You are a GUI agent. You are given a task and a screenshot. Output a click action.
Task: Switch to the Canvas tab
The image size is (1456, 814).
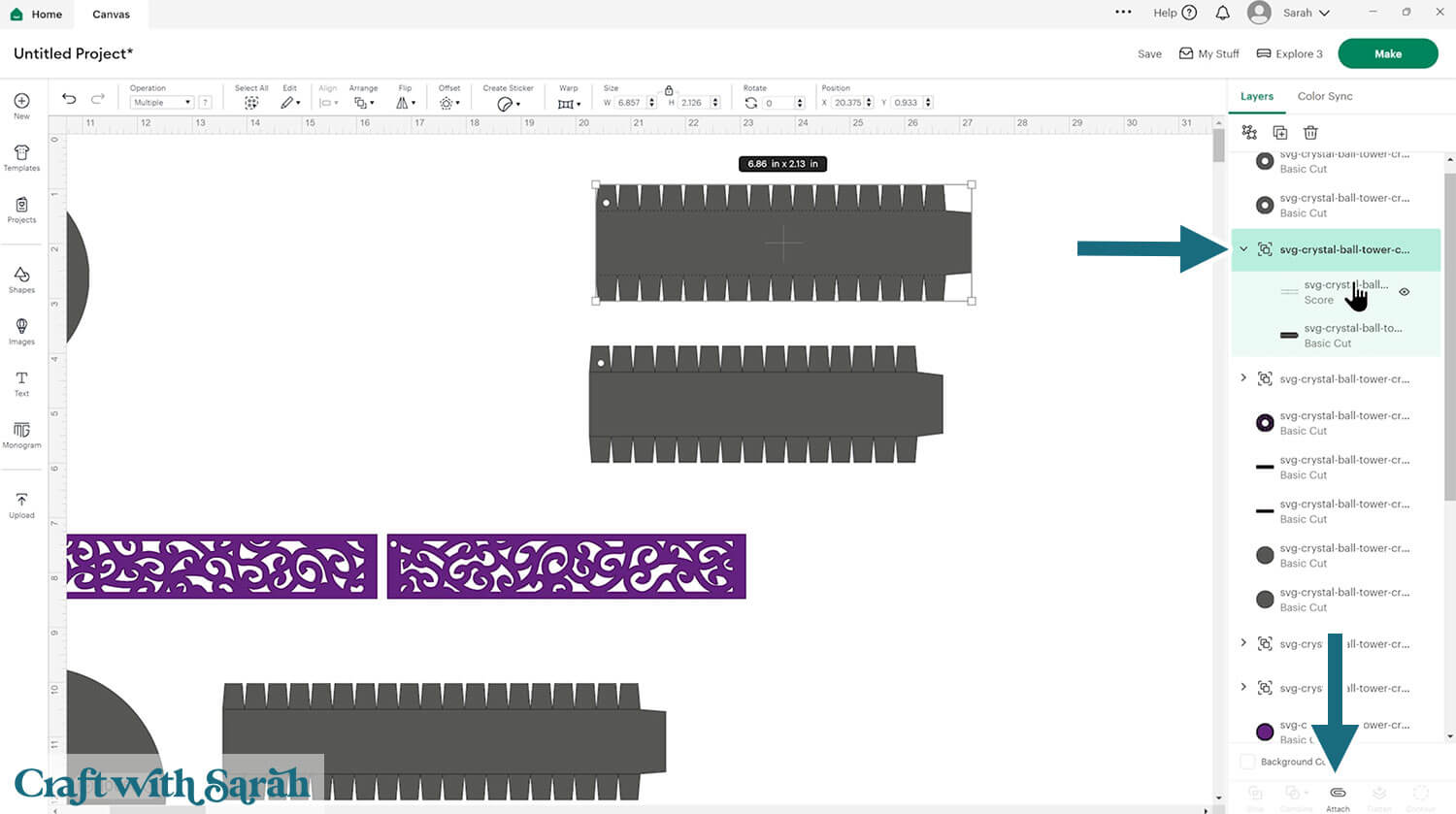click(111, 15)
